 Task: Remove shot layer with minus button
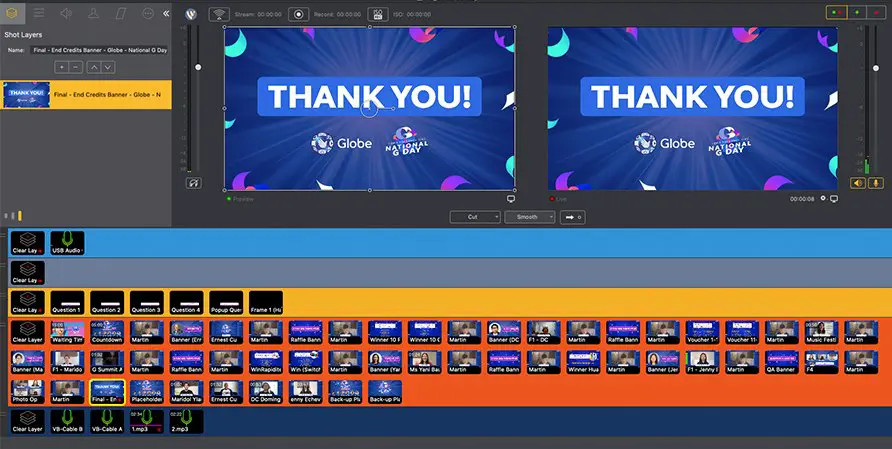point(76,67)
